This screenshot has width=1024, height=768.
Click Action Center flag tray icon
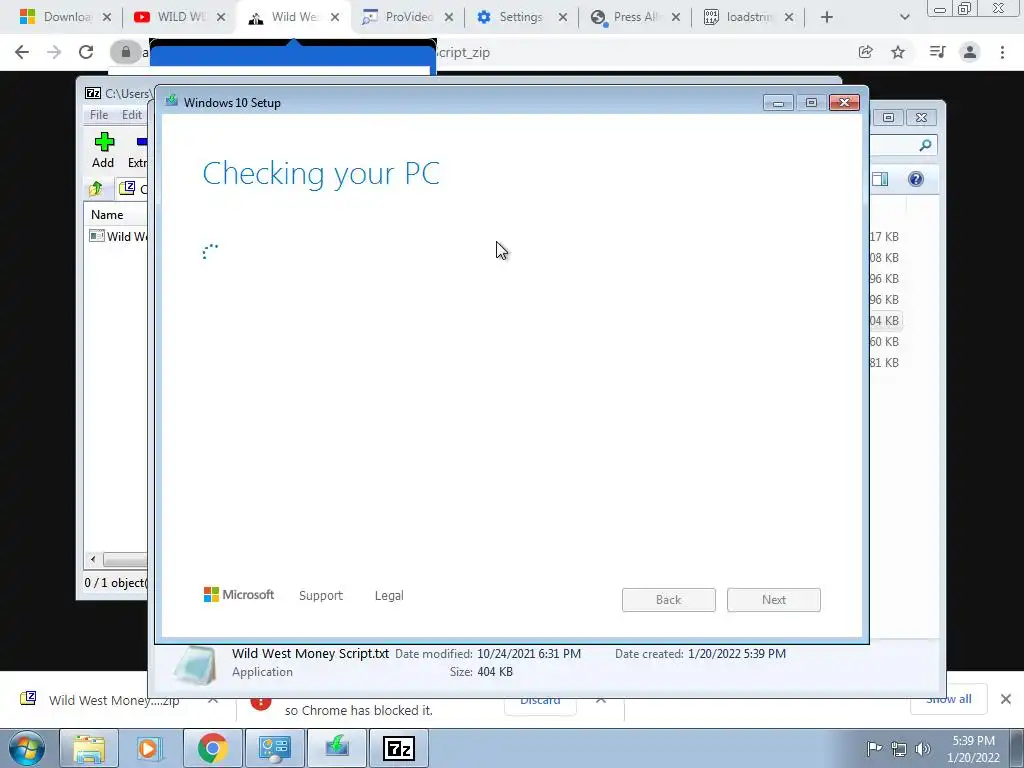click(x=874, y=748)
